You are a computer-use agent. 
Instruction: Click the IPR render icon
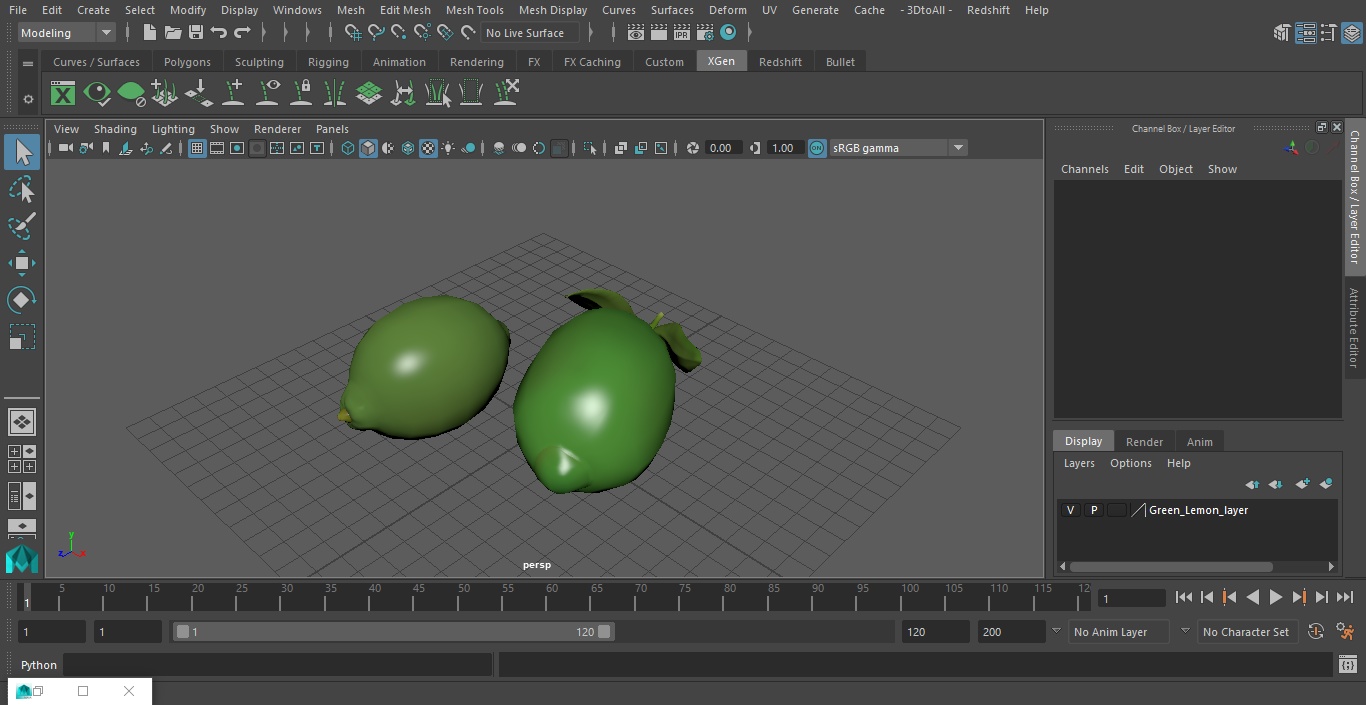click(682, 33)
